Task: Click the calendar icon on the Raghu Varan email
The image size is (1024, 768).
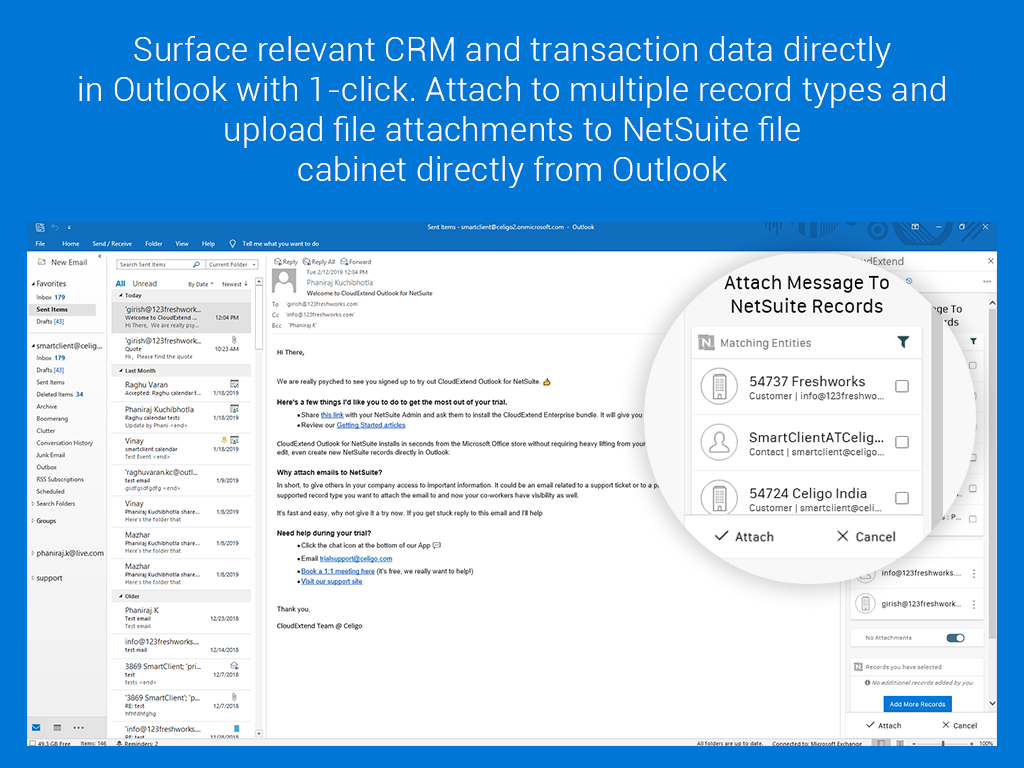Action: (x=234, y=384)
